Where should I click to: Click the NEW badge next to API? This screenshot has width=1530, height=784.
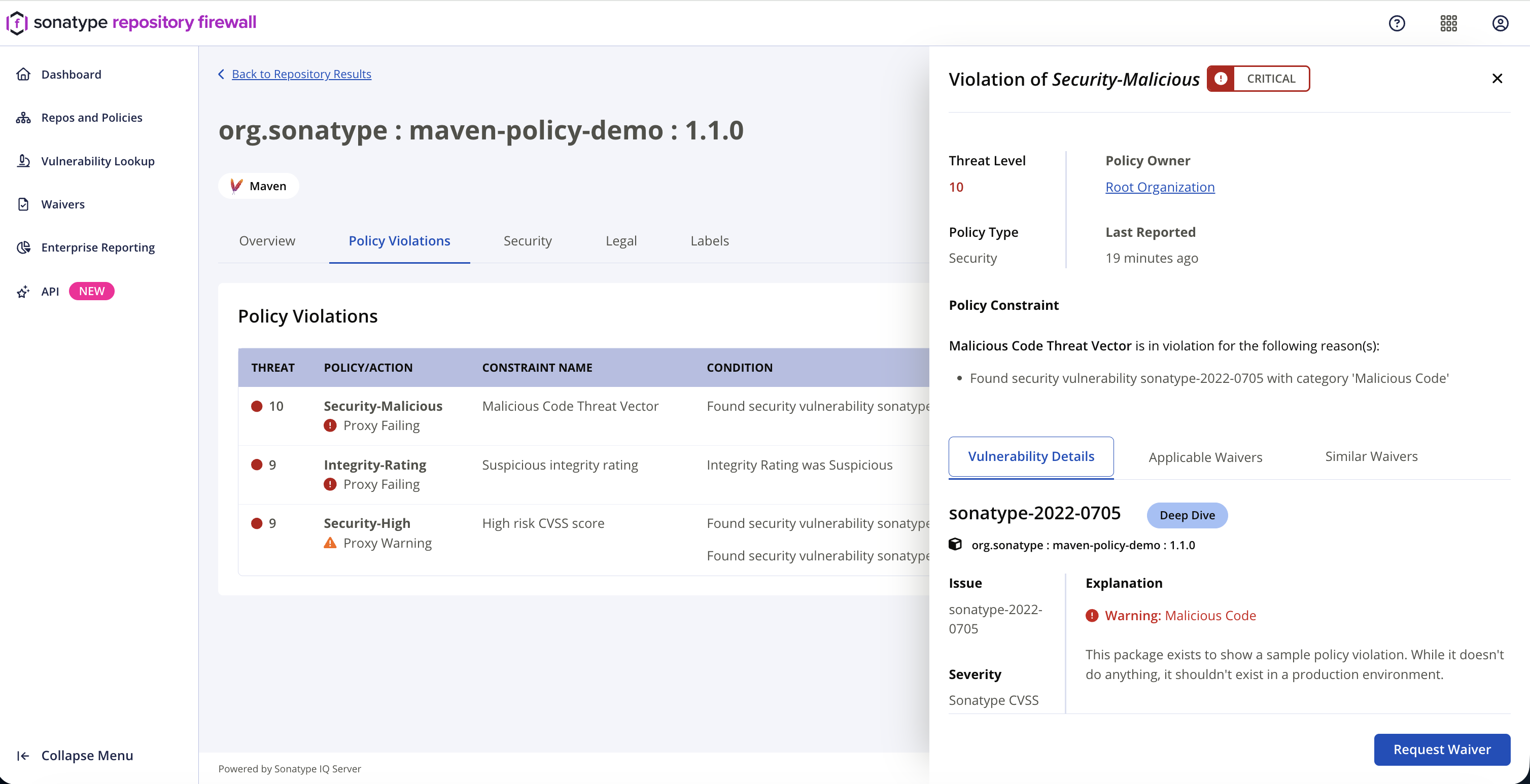pos(91,292)
